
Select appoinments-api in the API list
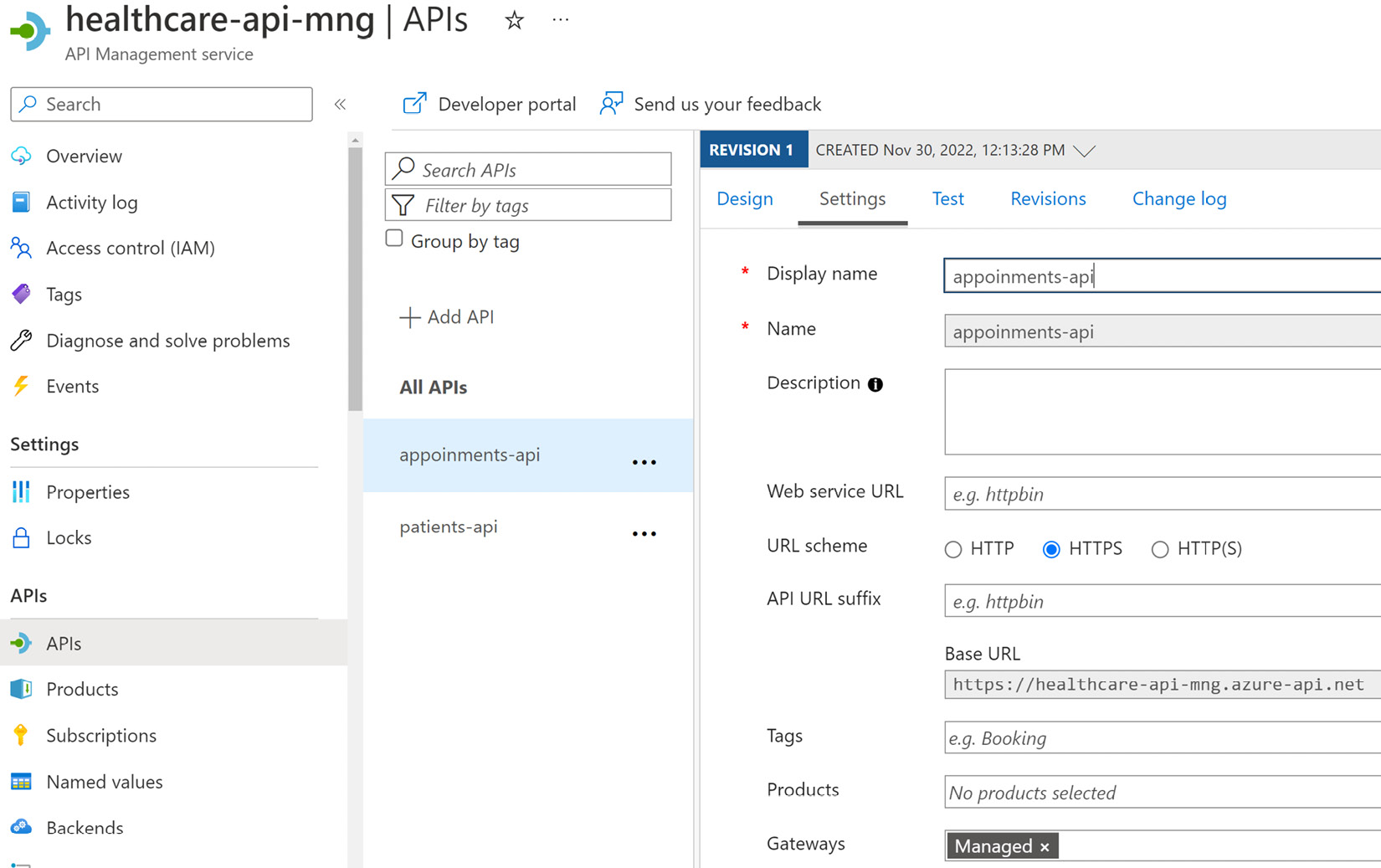pos(528,455)
